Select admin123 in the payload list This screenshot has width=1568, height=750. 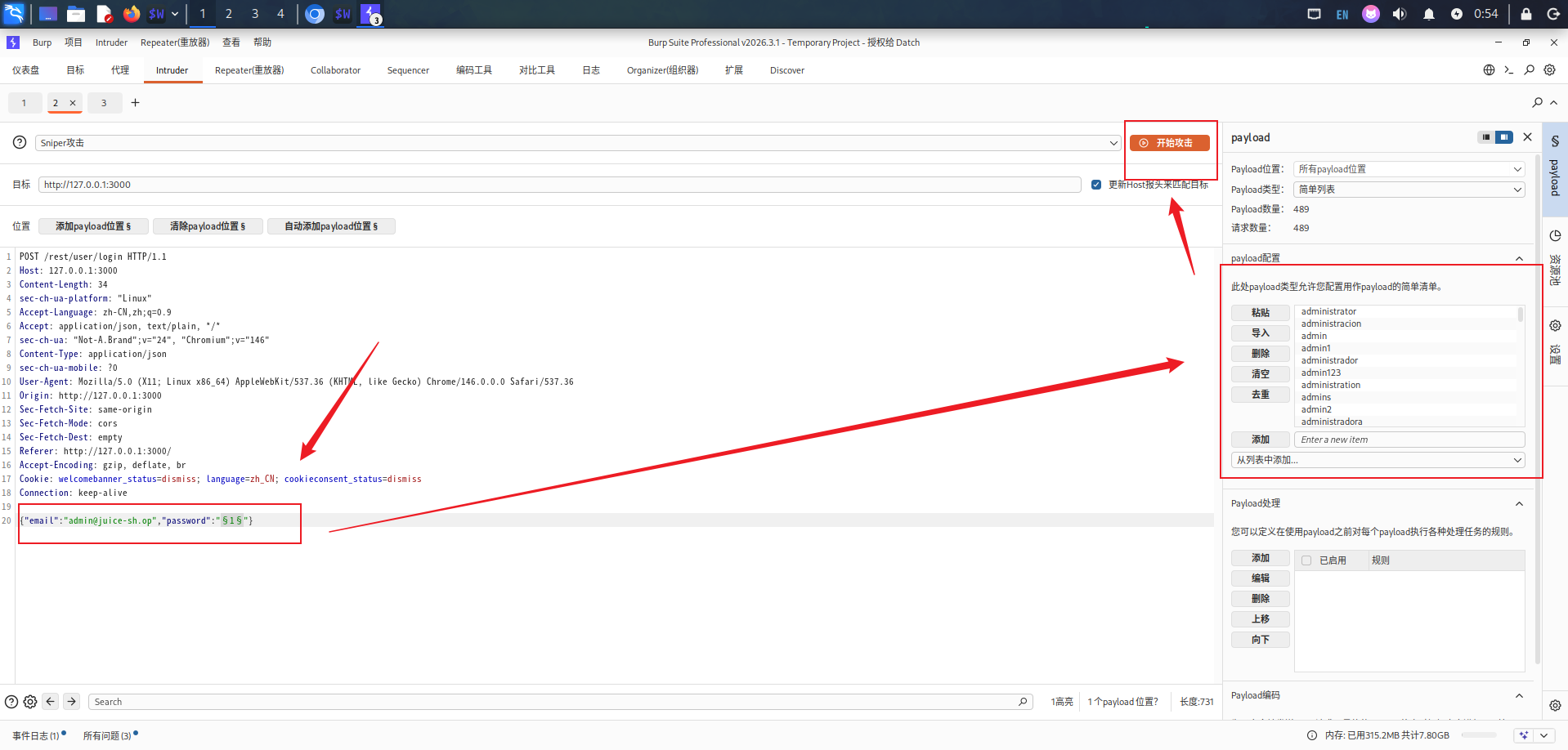[x=1321, y=373]
